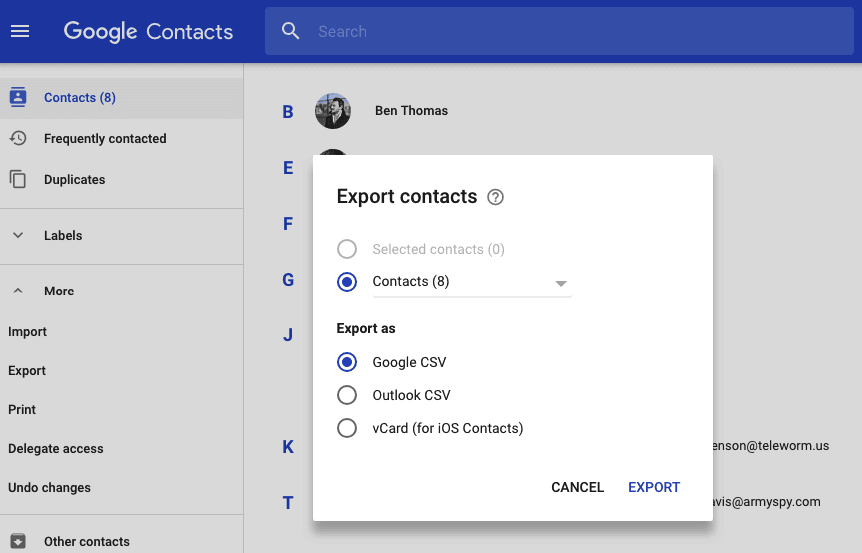The width and height of the screenshot is (862, 553).
Task: Click Ben Thomas avatar photo
Action: pos(333,111)
